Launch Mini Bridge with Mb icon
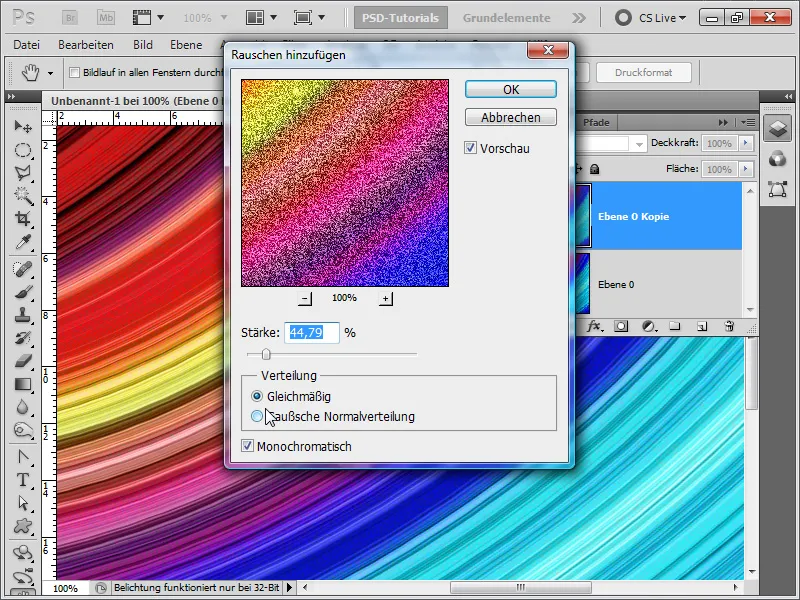This screenshot has width=800, height=600. (x=106, y=18)
